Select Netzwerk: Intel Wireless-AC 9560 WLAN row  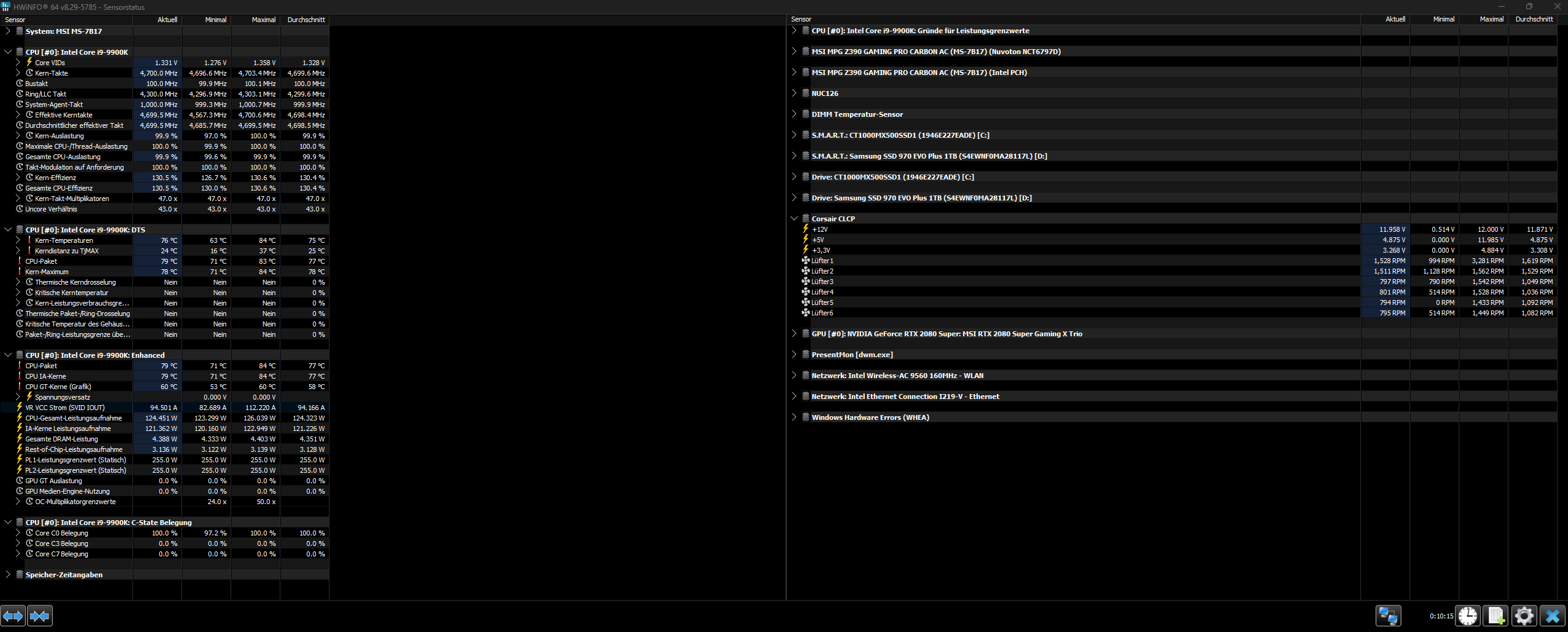tap(1173, 375)
